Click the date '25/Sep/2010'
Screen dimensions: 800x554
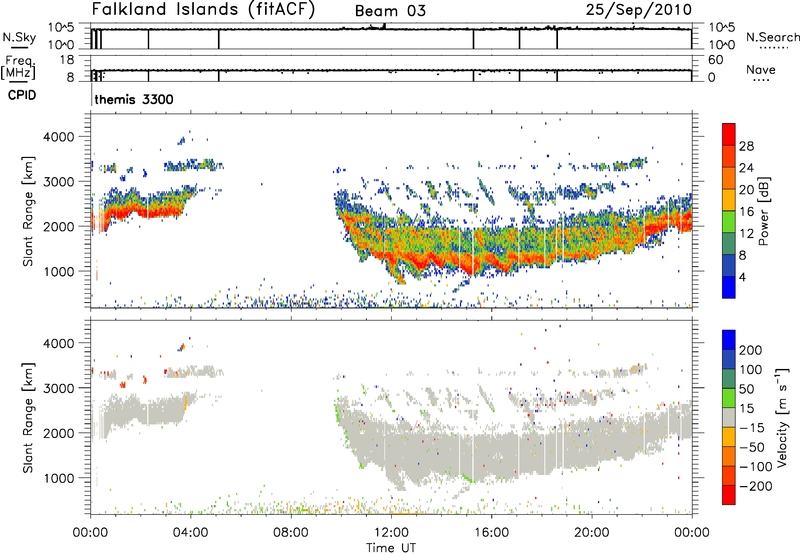(x=639, y=10)
